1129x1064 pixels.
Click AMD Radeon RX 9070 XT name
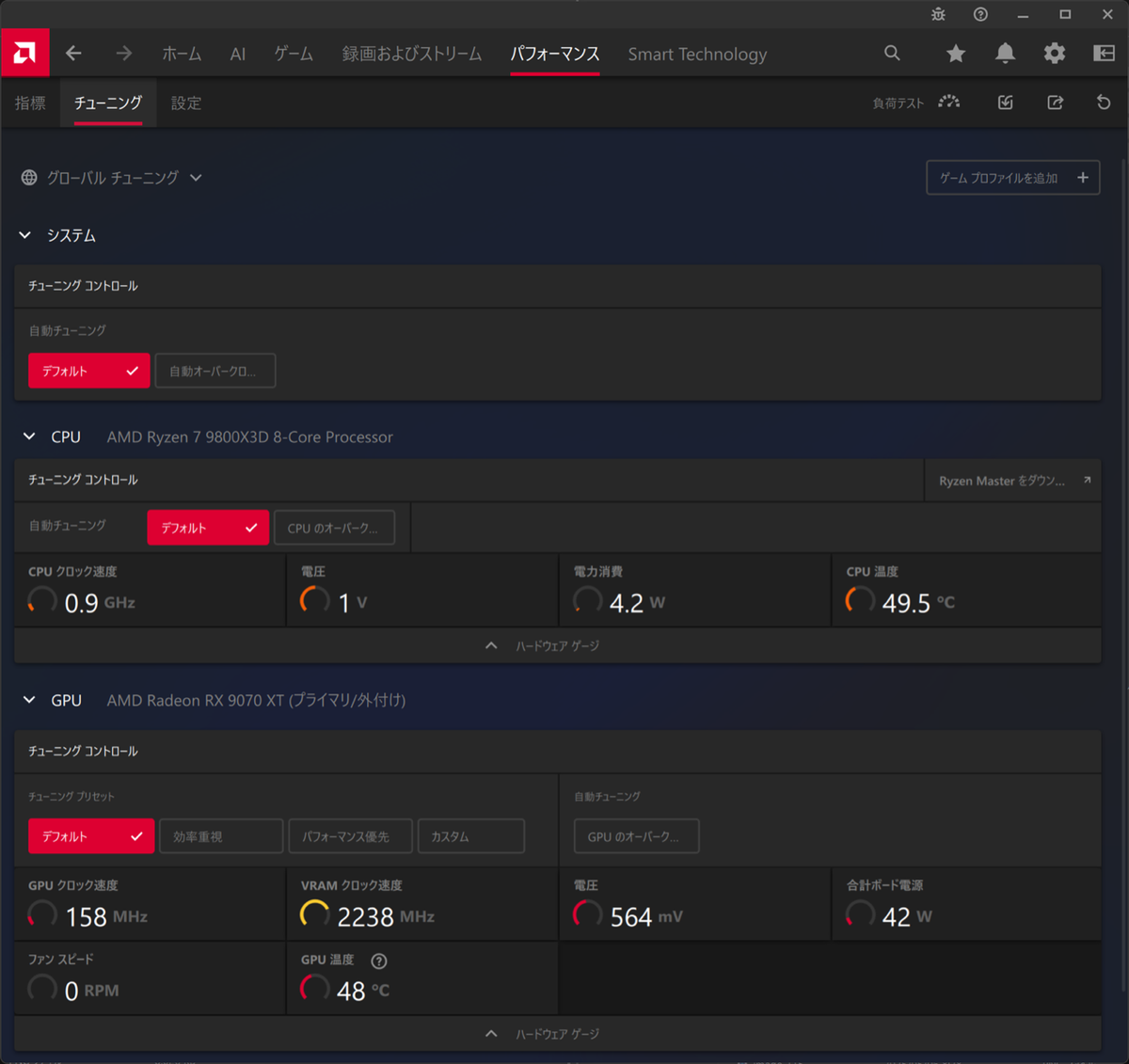click(x=256, y=700)
